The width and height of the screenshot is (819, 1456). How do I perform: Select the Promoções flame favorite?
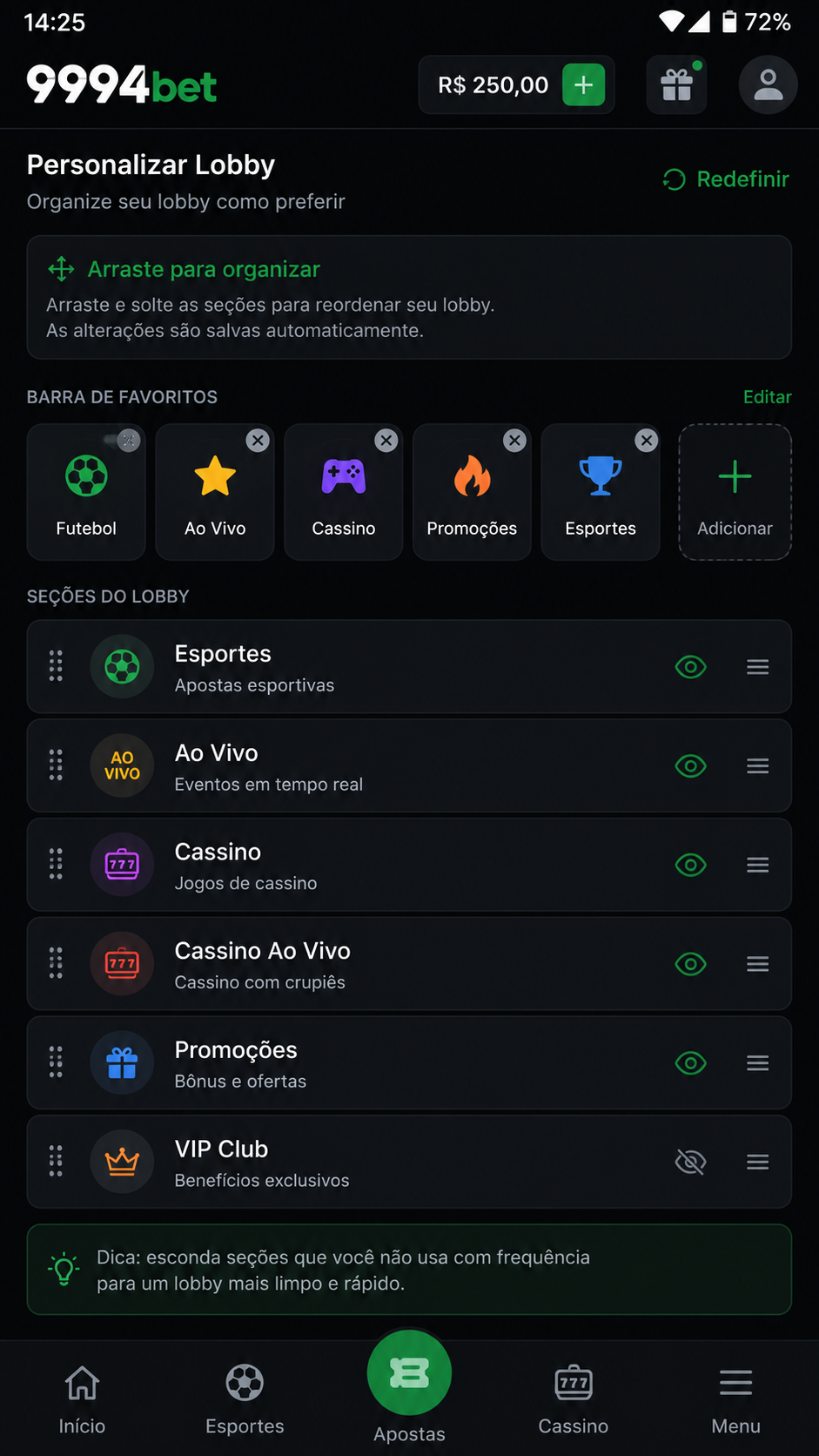pyautogui.click(x=472, y=492)
